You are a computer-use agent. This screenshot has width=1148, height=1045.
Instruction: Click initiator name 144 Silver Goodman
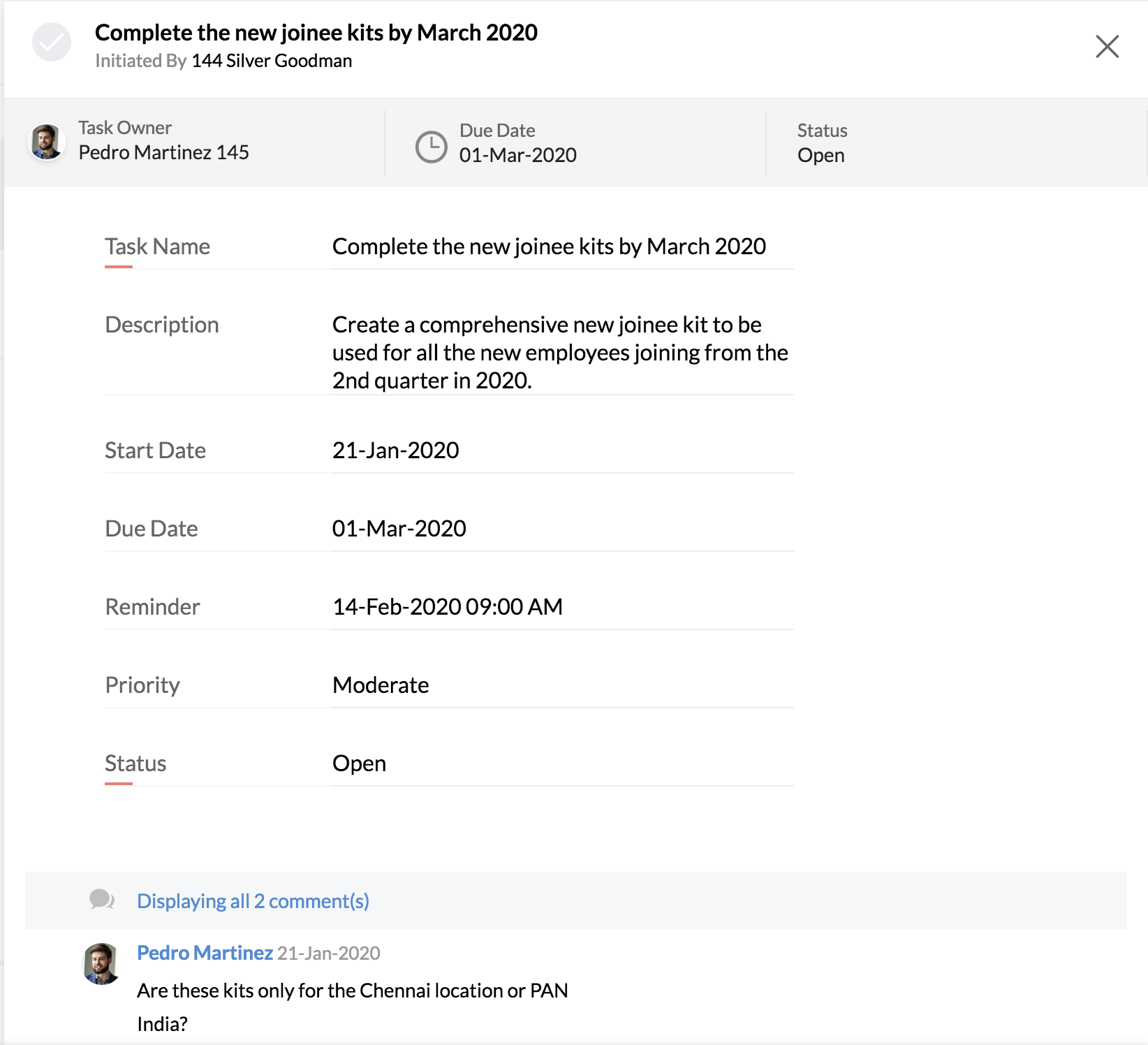pos(272,61)
